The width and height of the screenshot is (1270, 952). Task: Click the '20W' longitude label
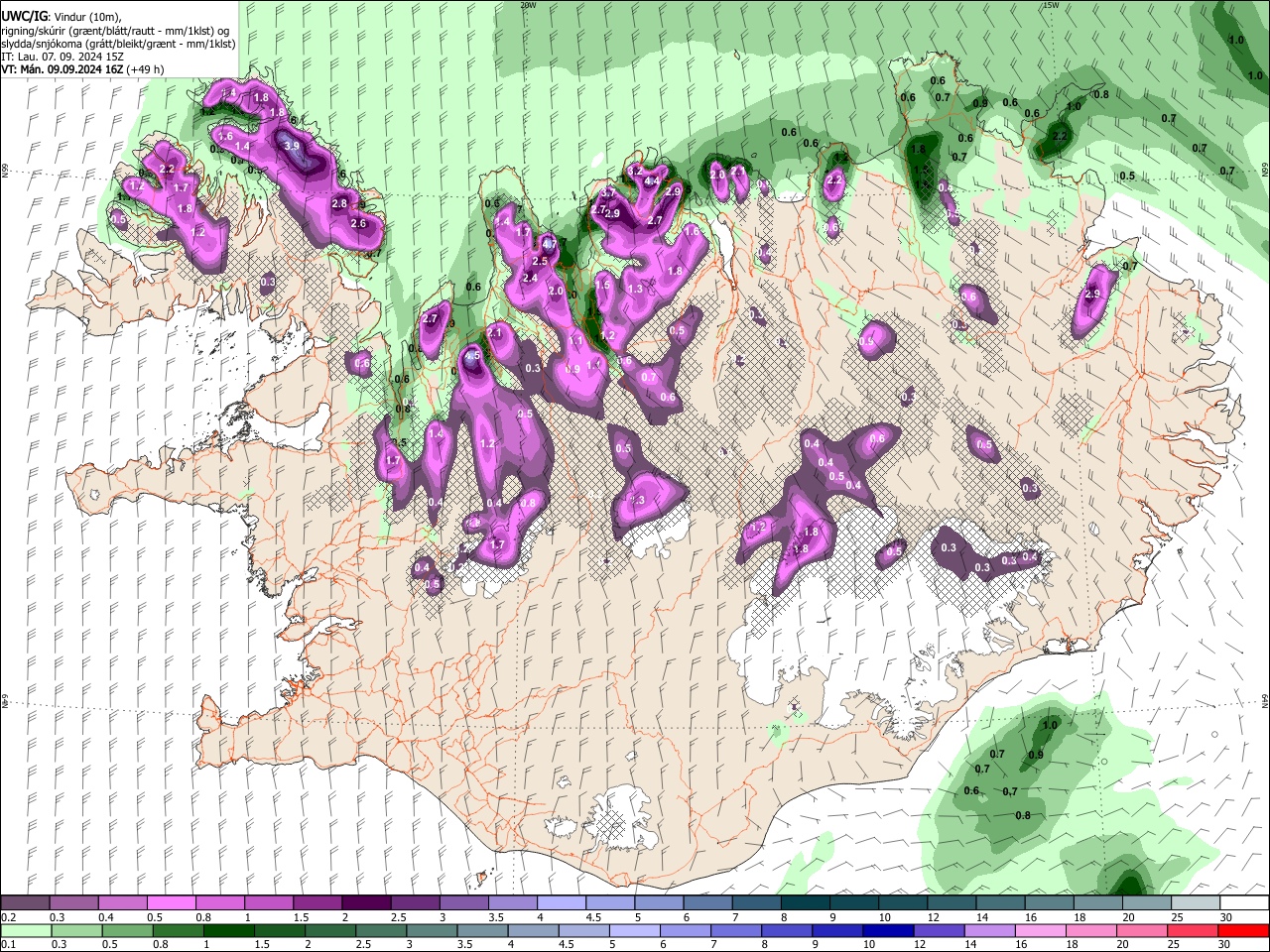(x=528, y=5)
